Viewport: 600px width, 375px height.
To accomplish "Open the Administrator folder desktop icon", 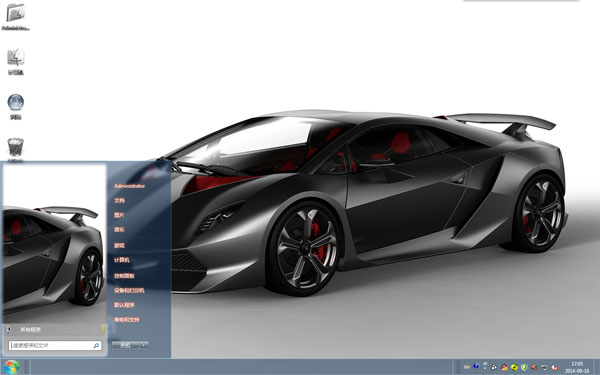I will [16, 16].
